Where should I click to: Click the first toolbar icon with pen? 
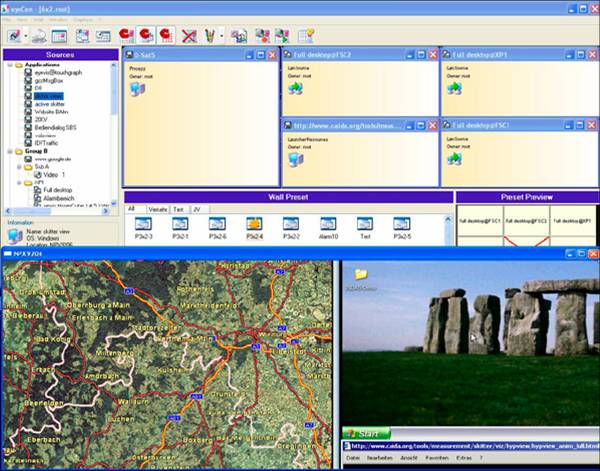(14, 36)
